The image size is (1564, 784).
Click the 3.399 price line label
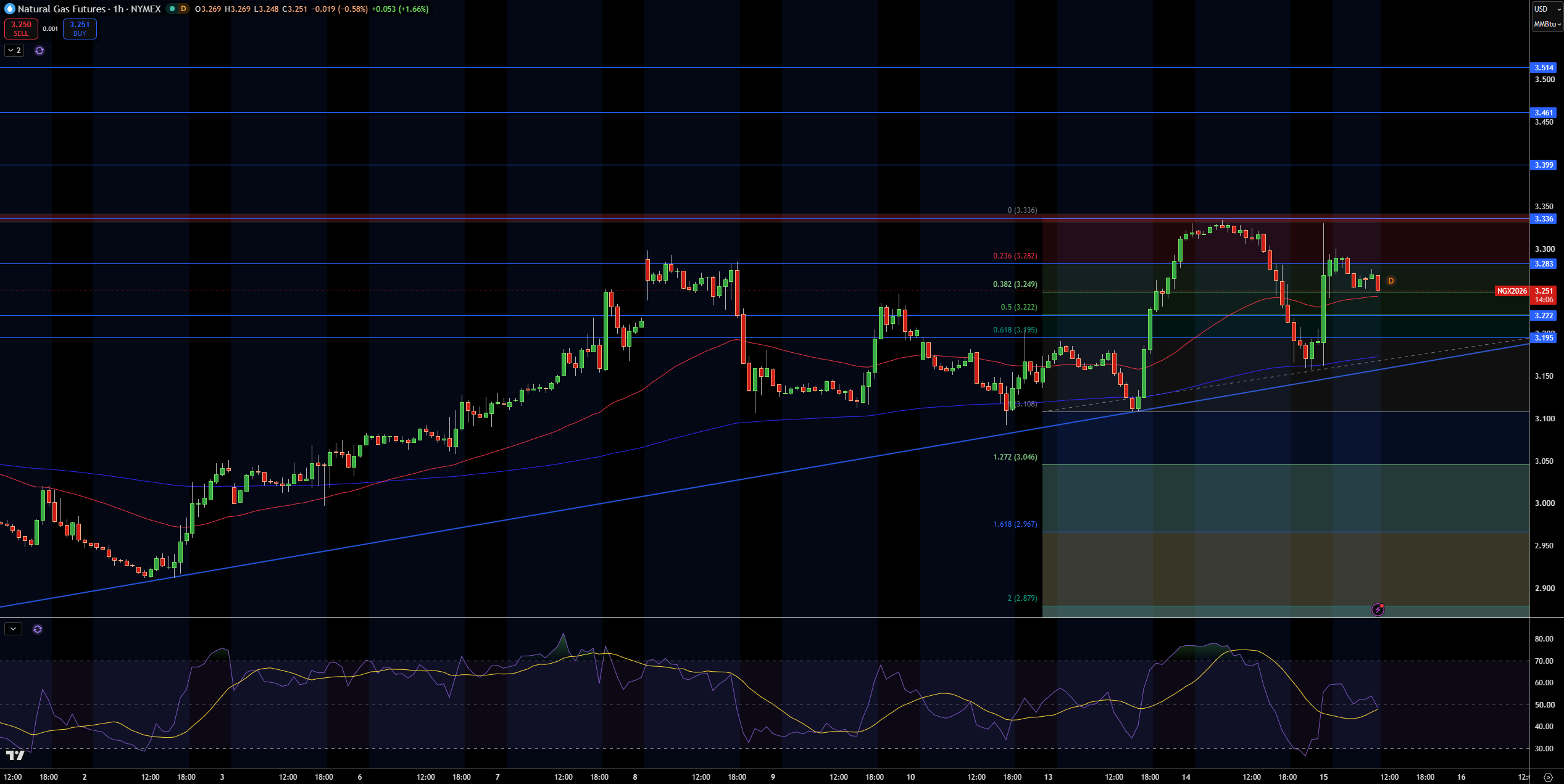tap(1544, 165)
